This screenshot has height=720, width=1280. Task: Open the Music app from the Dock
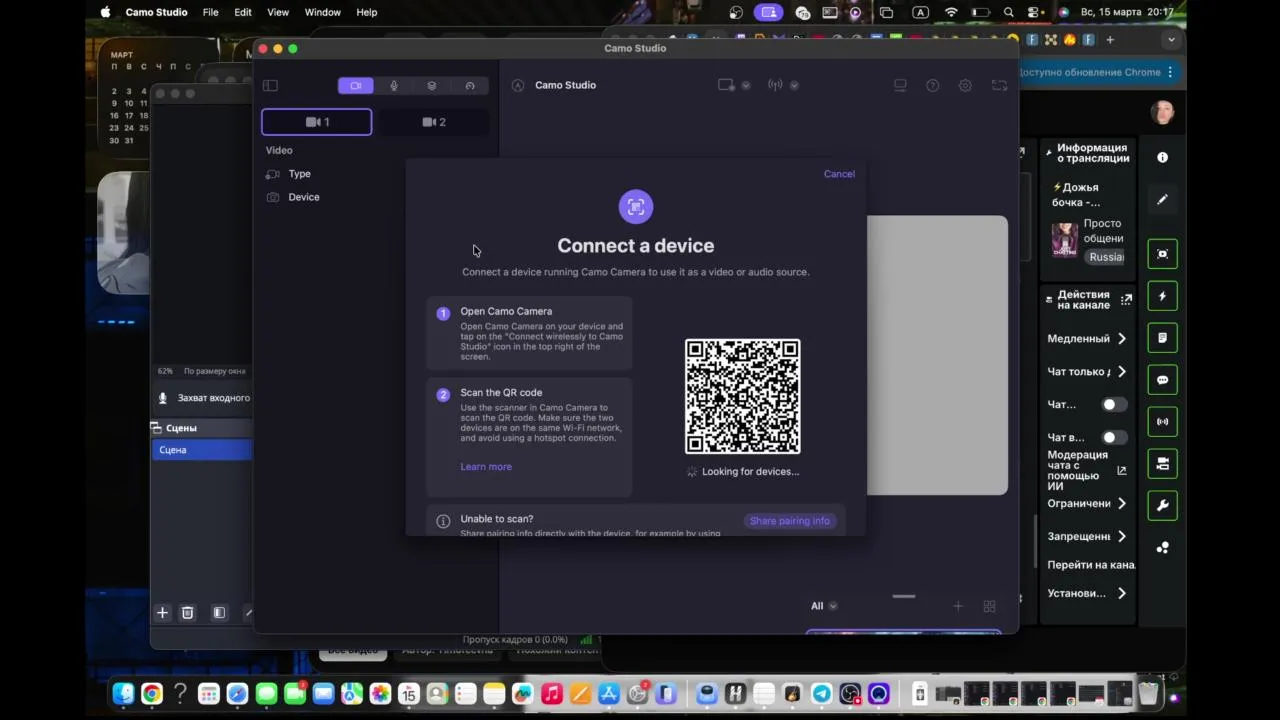click(x=551, y=693)
